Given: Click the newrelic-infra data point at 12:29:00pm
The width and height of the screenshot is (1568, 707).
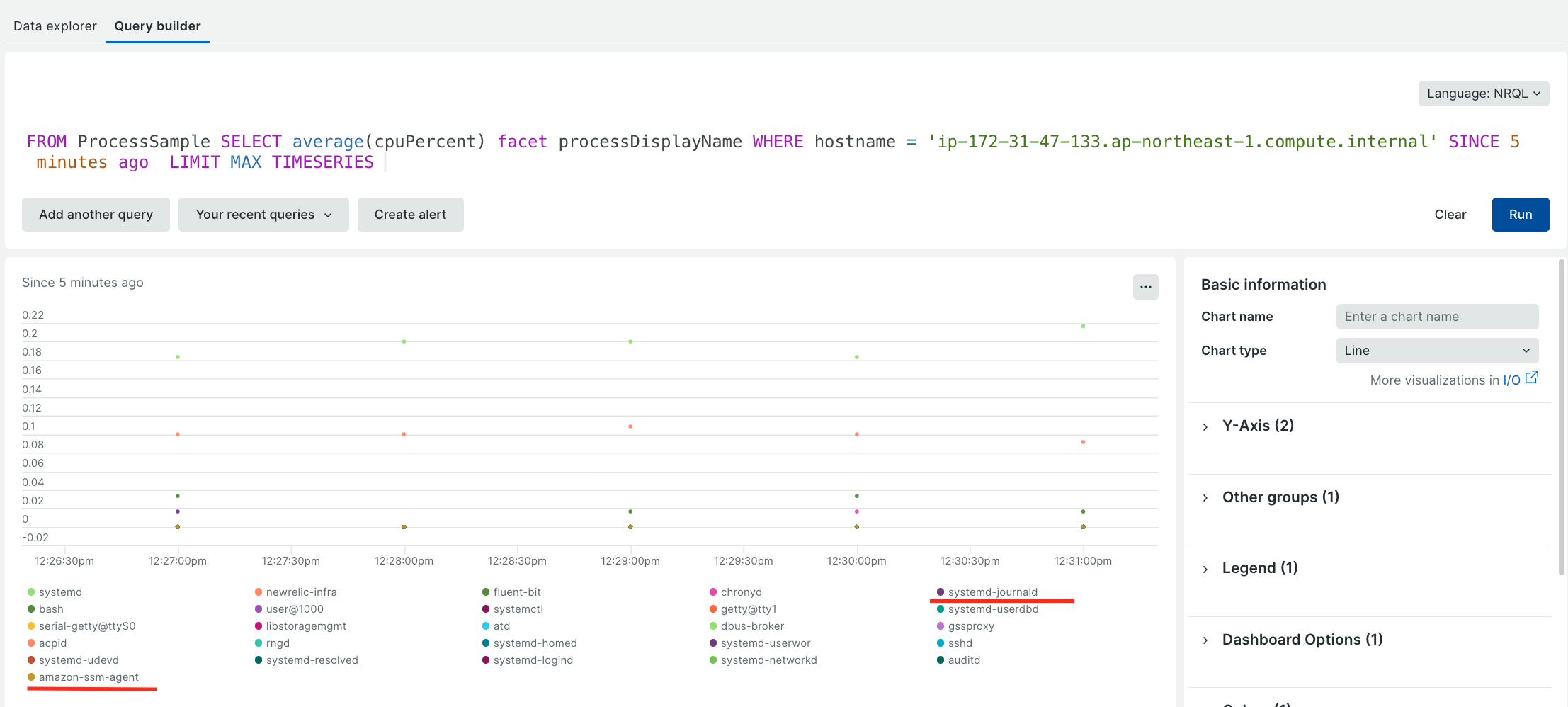Looking at the screenshot, I should click(x=630, y=426).
